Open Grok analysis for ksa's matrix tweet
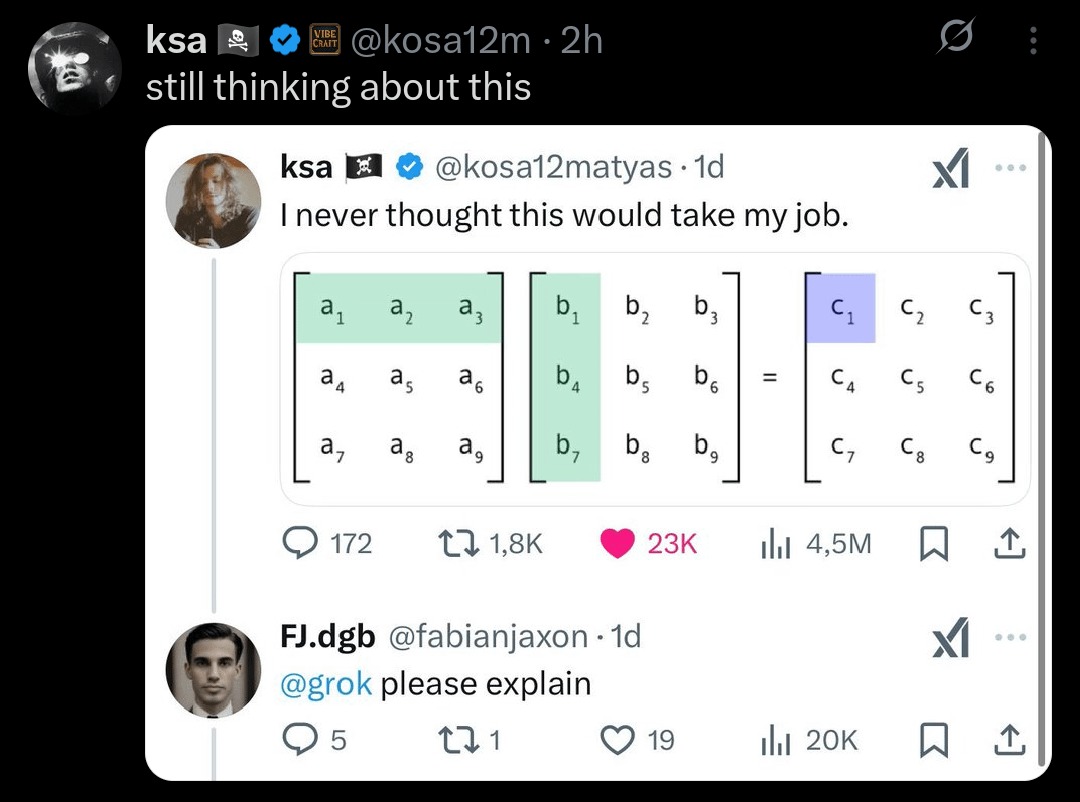The height and width of the screenshot is (802, 1080). (950, 170)
